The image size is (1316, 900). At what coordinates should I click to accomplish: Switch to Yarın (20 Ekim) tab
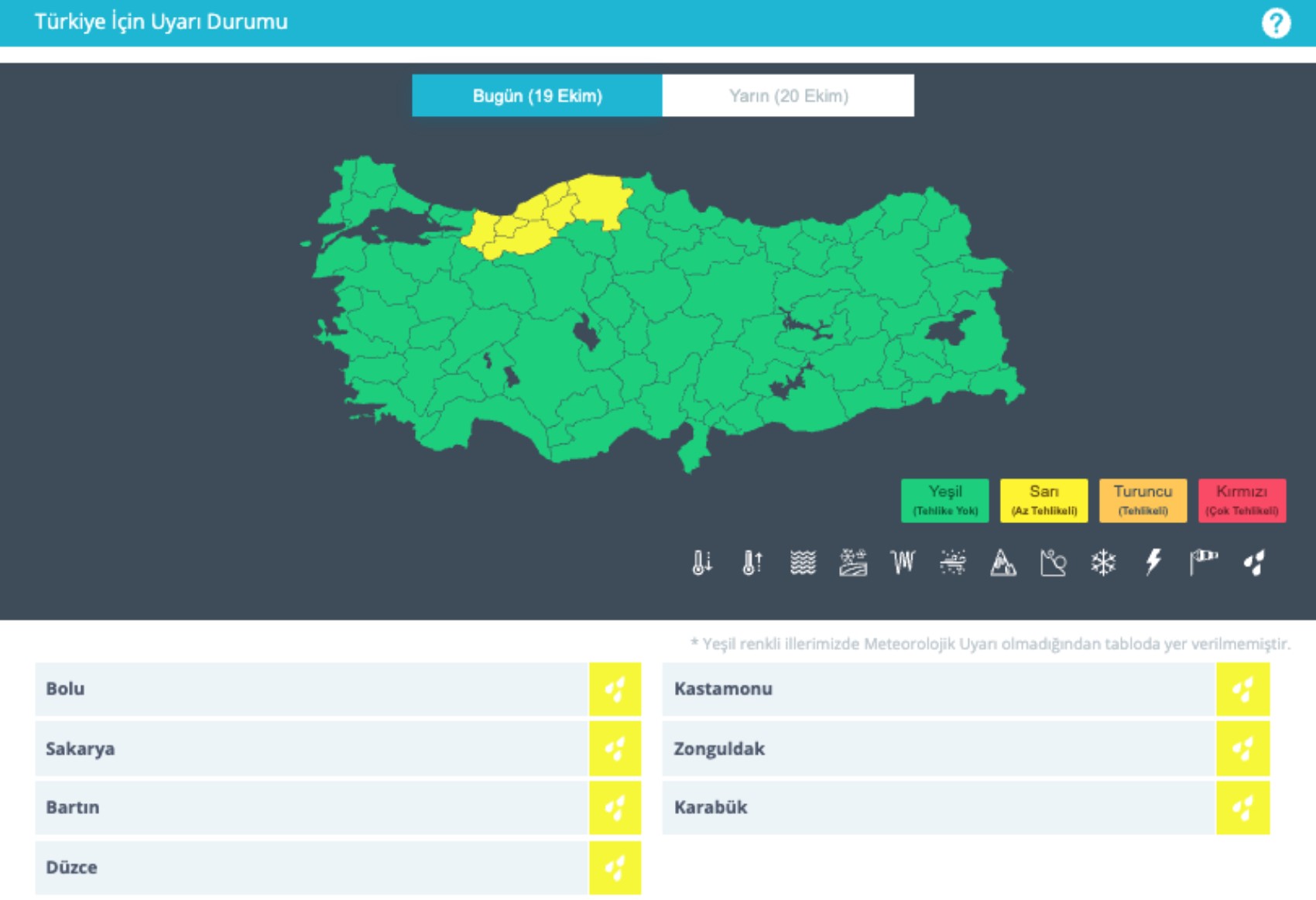(x=788, y=96)
